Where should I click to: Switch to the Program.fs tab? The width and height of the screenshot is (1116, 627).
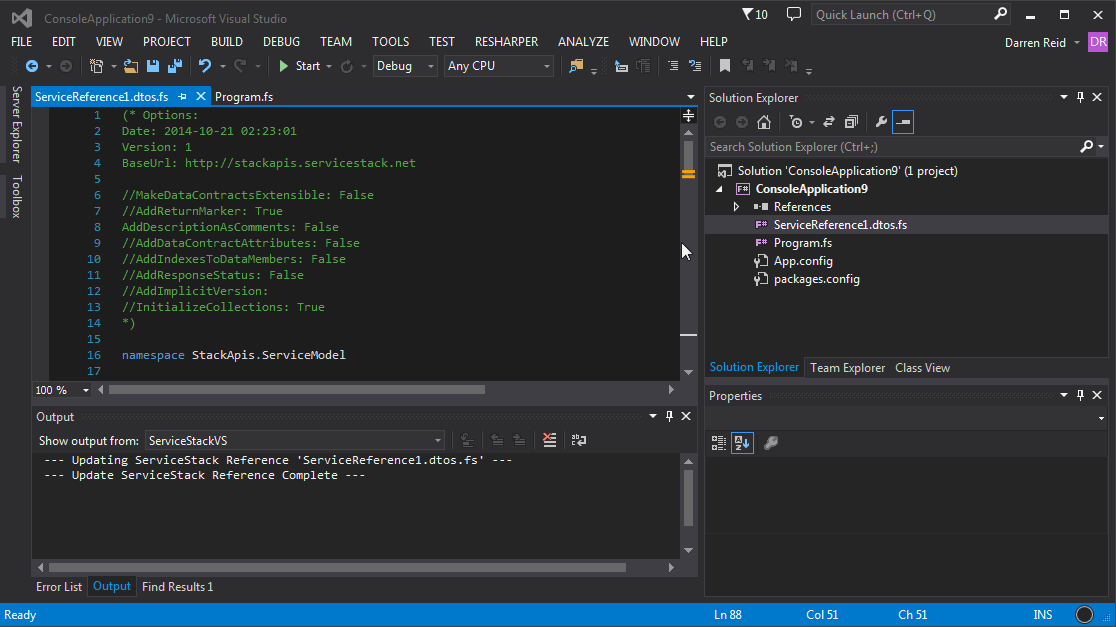coord(244,96)
